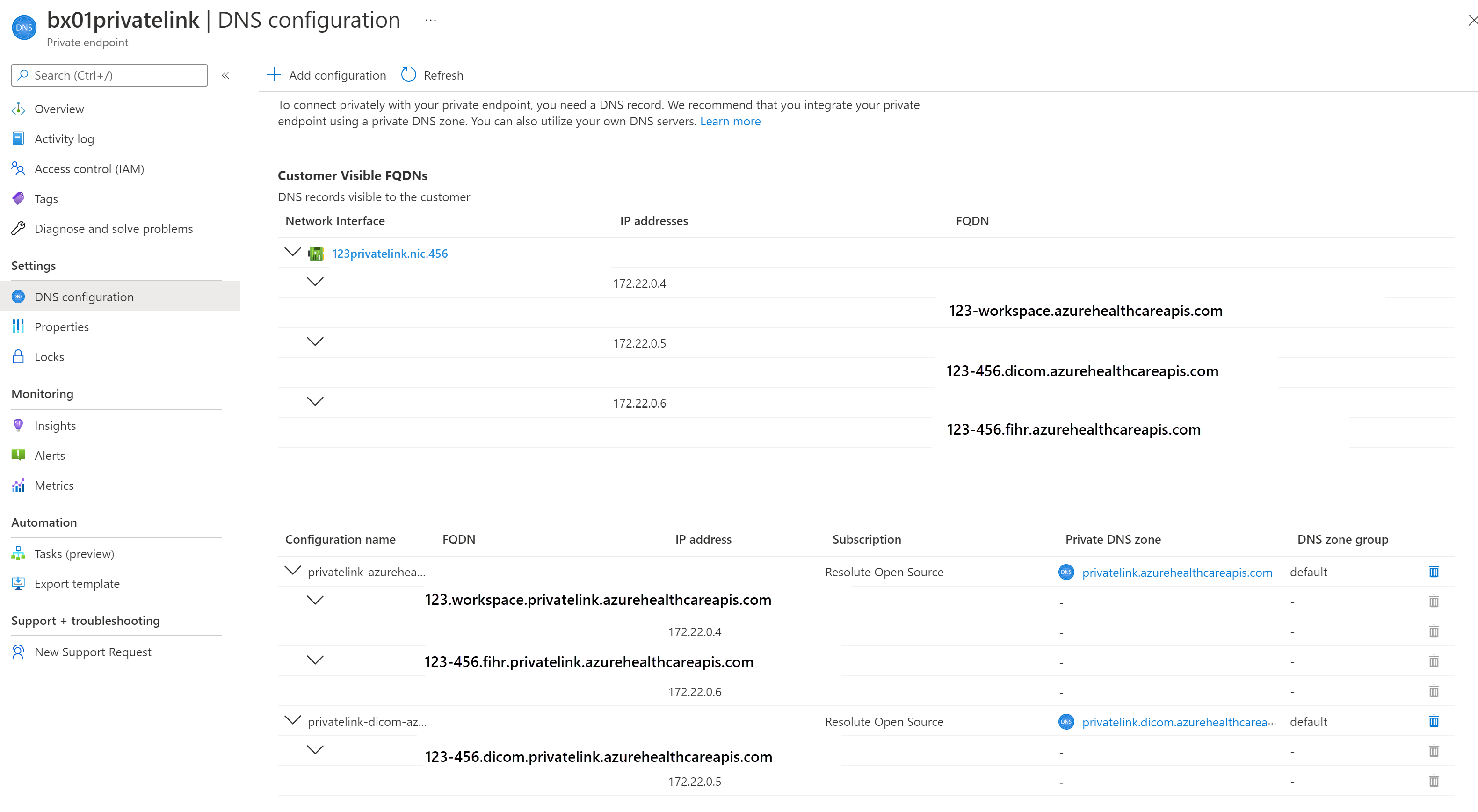Expand the 123privatelink.nic.456 network interface row
The height and width of the screenshot is (812, 1478).
(291, 252)
